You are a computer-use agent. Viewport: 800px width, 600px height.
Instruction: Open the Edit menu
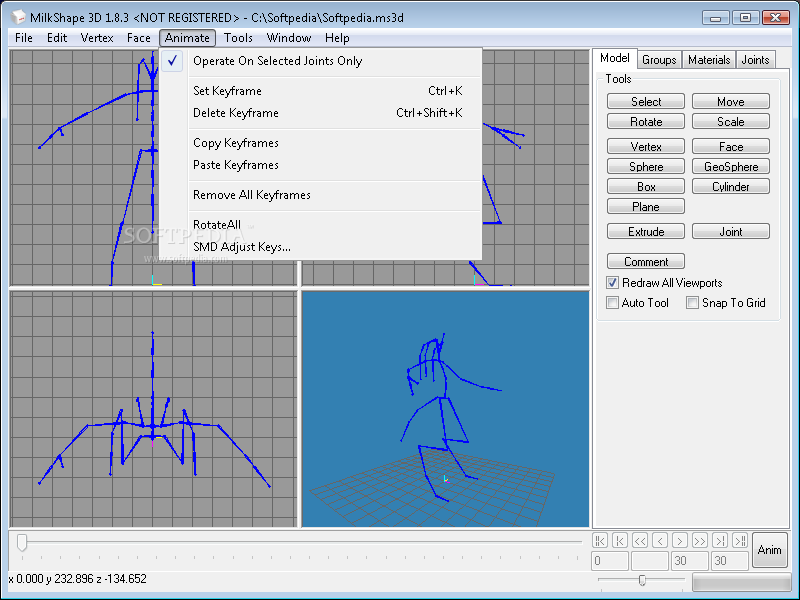(57, 38)
